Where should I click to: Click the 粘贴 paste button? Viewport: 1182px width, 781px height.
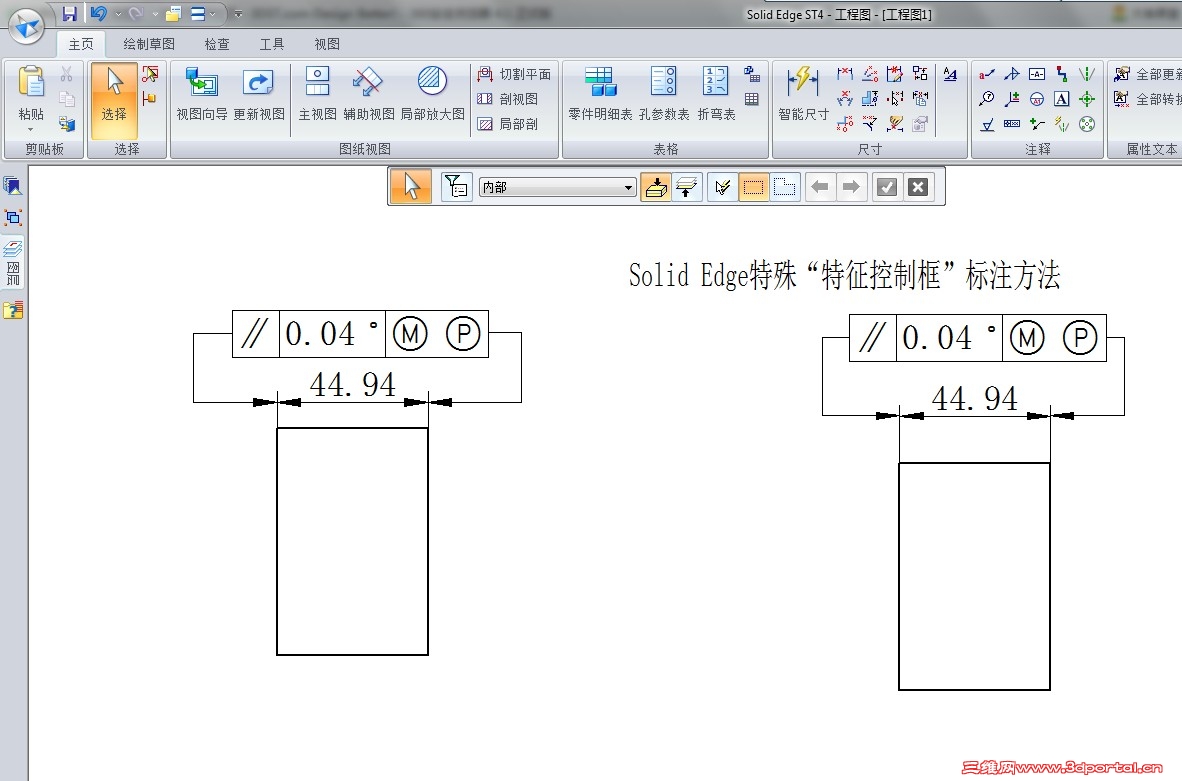click(32, 92)
